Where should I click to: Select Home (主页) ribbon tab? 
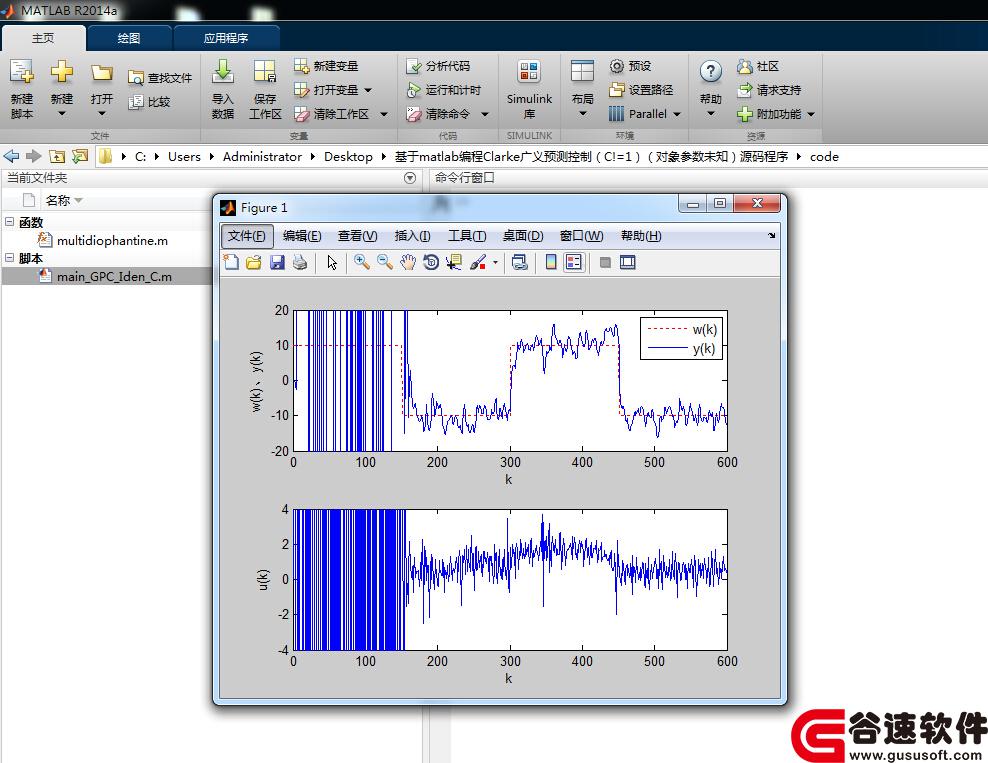click(43, 38)
